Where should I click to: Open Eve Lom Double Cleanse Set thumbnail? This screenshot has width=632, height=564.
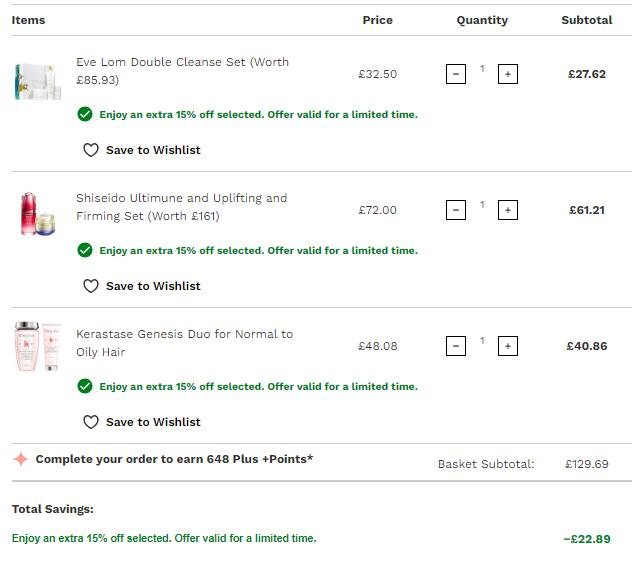37,81
